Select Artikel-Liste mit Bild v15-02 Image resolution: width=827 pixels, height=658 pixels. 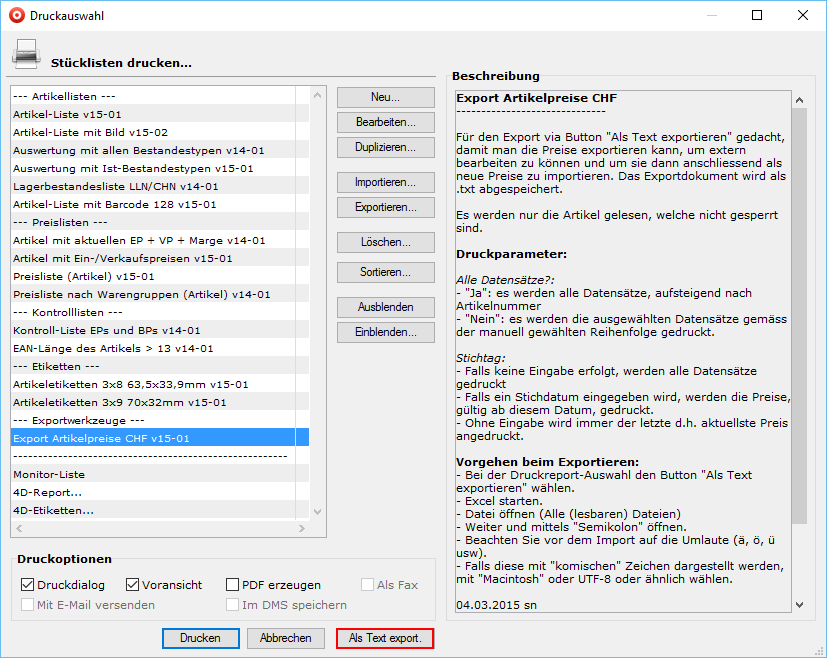(90, 132)
